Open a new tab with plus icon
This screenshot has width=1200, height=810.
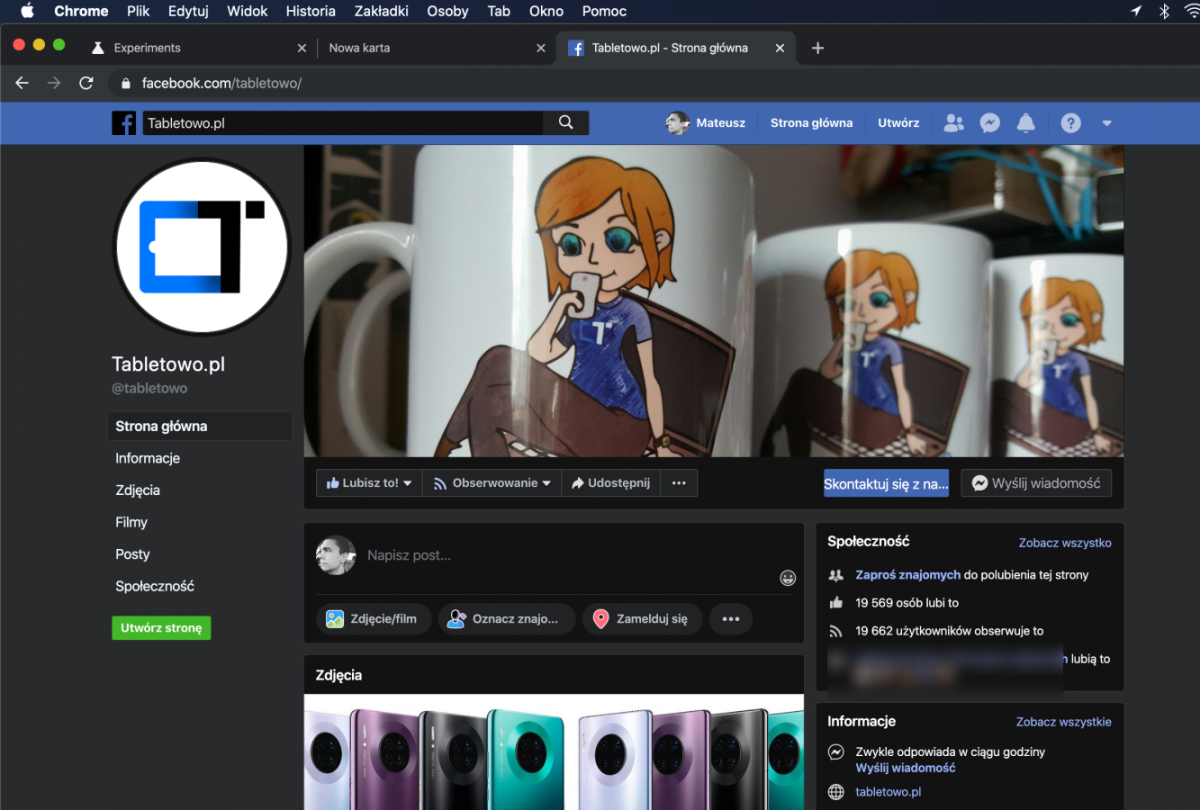pos(818,48)
